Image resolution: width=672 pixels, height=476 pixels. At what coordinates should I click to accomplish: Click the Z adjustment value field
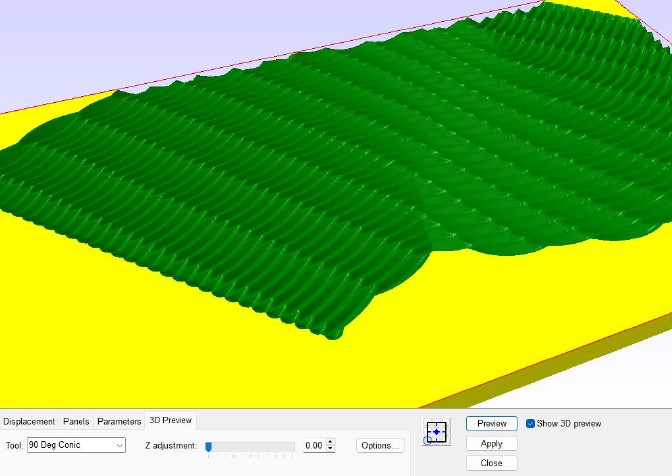pos(313,445)
